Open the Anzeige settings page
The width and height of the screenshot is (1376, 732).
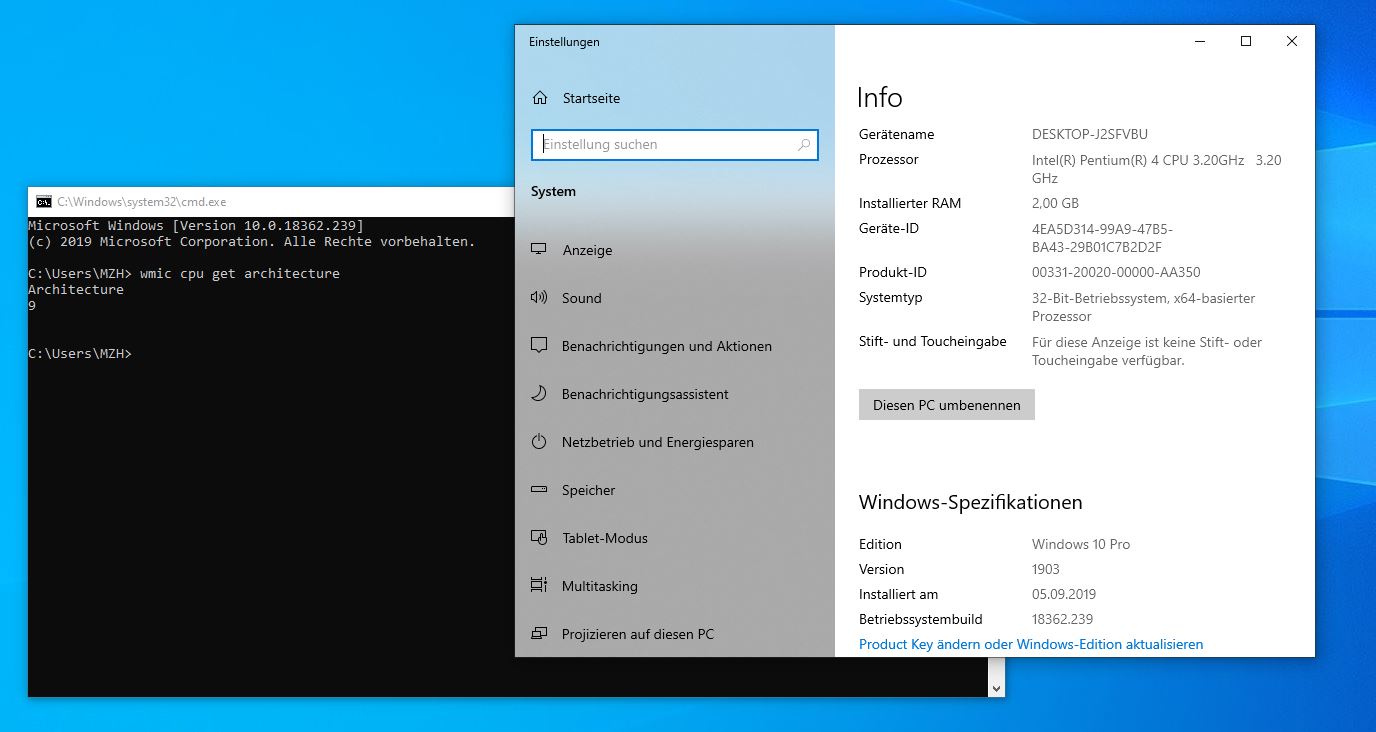(675, 250)
